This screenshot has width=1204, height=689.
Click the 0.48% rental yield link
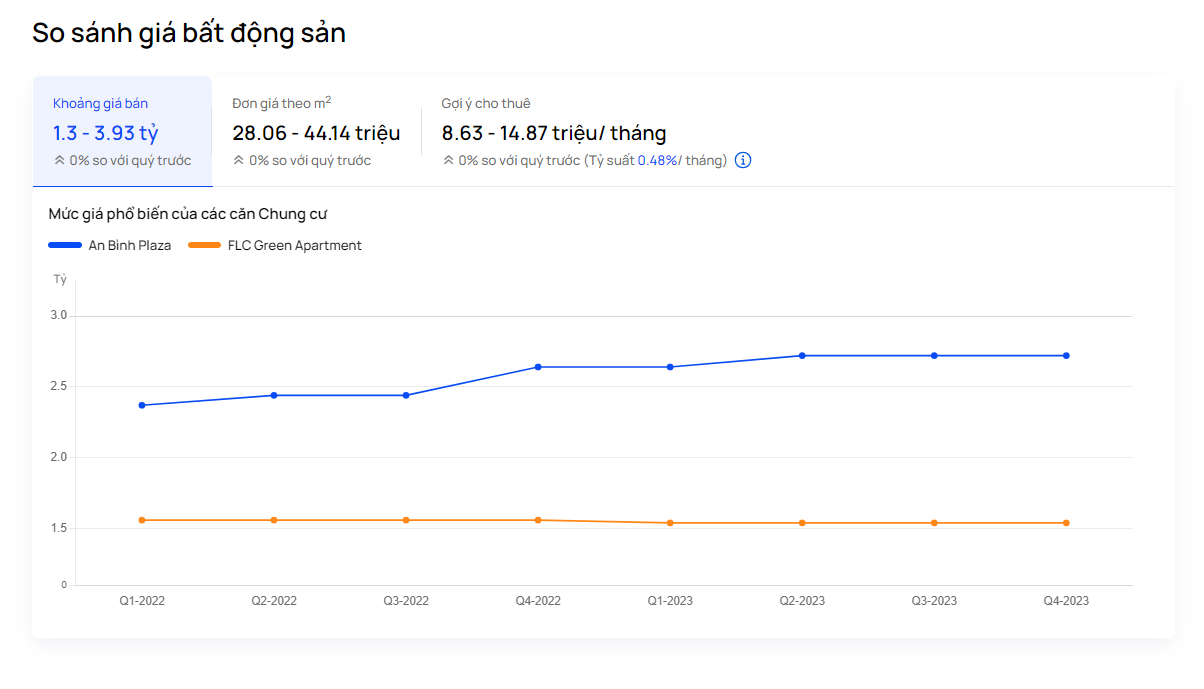click(x=657, y=160)
